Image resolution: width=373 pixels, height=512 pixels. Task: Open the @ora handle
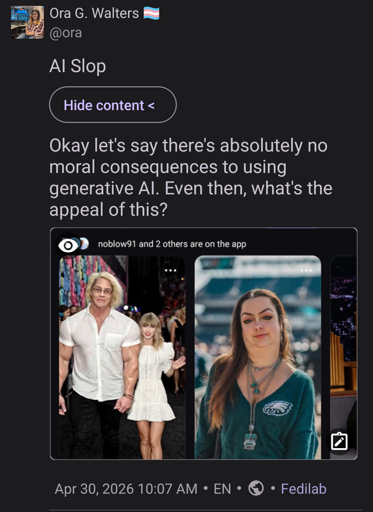point(66,33)
